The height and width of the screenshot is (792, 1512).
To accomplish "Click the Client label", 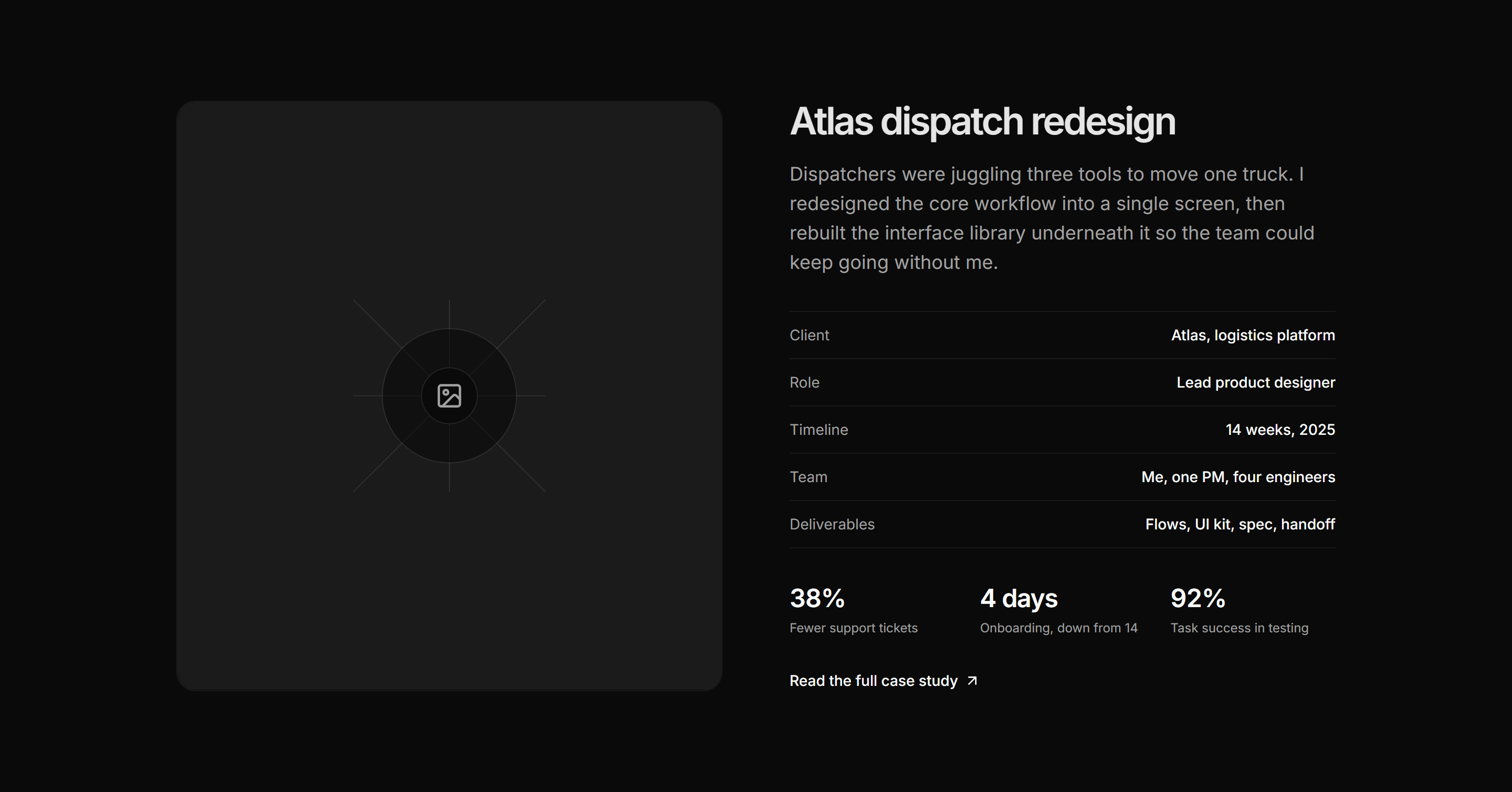I will [x=809, y=335].
